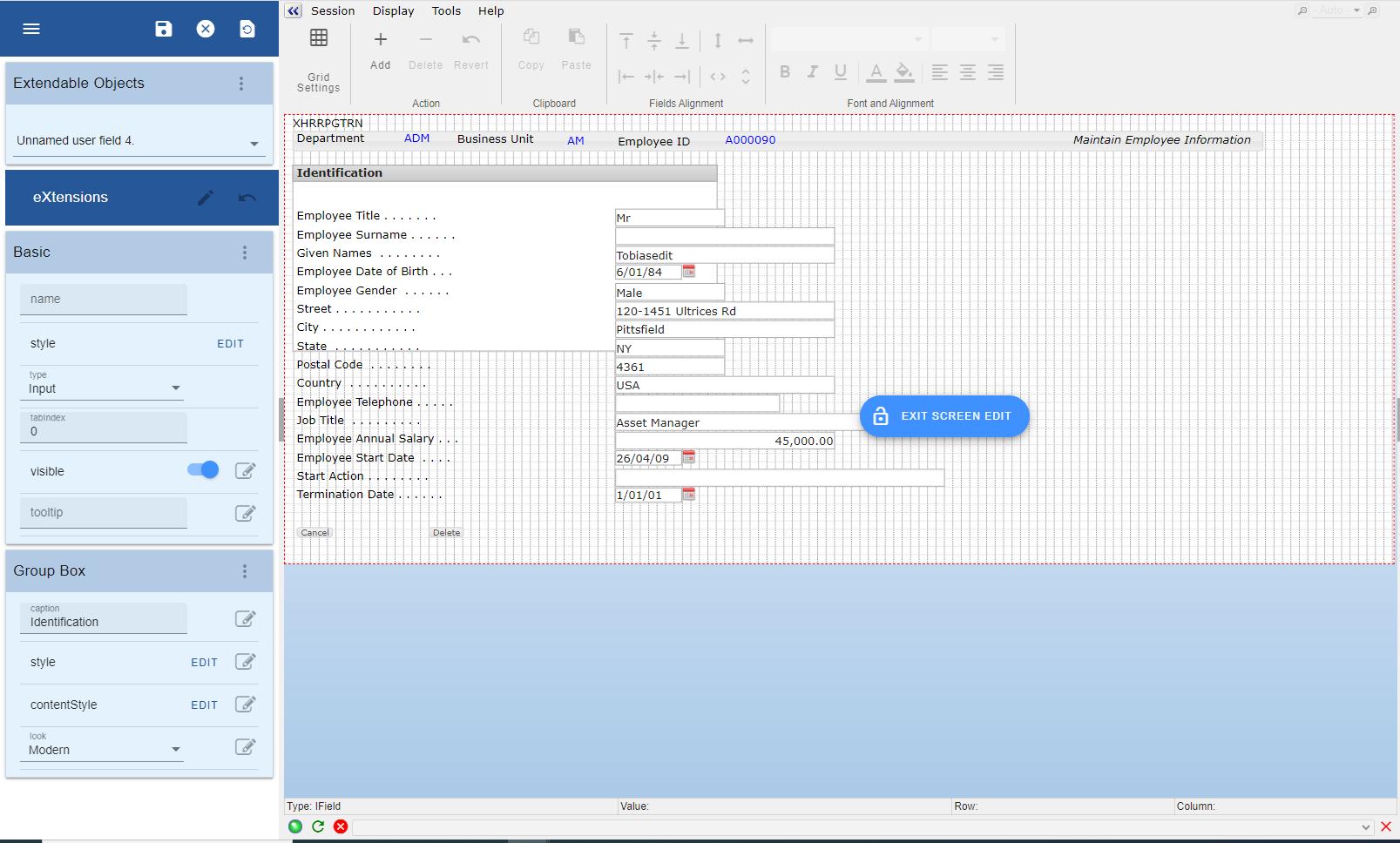Open calendar picker for Employee Date of Birth
Viewport: 1400px width, 843px height.
coord(689,272)
